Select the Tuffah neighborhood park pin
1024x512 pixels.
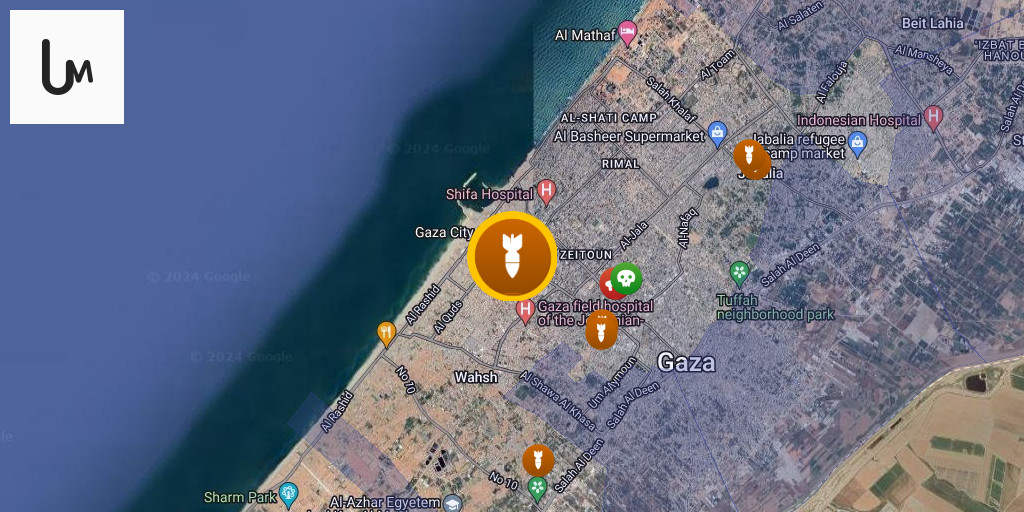739,273
